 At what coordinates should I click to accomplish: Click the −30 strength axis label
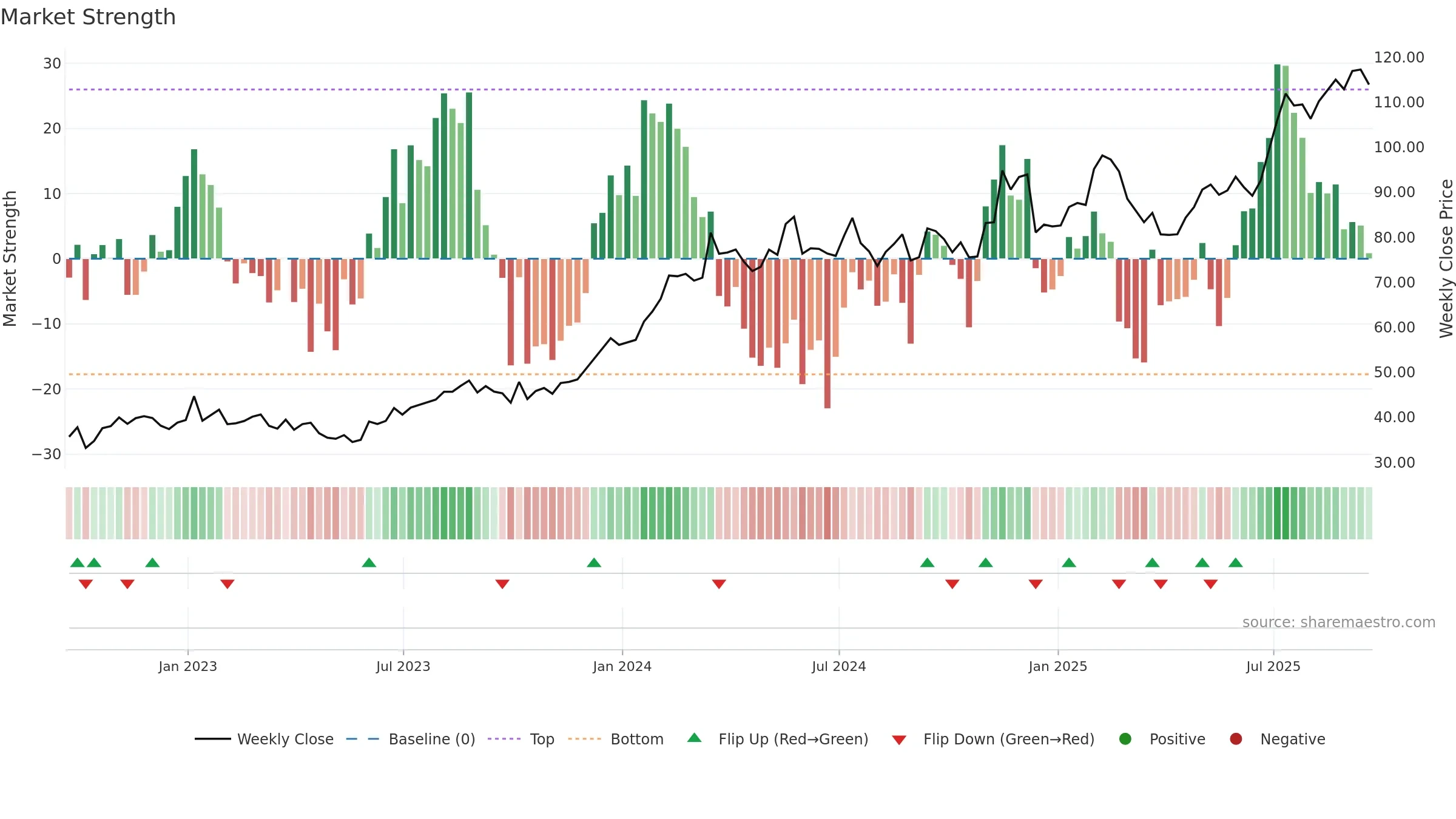click(47, 454)
